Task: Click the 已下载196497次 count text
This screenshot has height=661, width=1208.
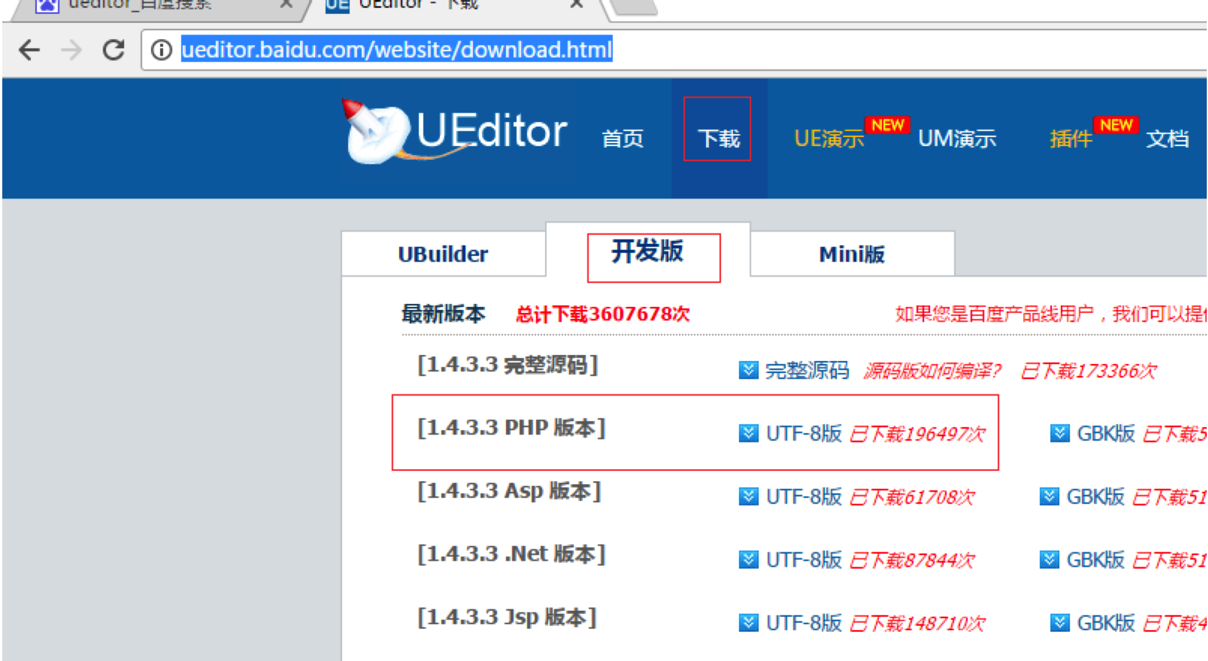Action: [917, 433]
